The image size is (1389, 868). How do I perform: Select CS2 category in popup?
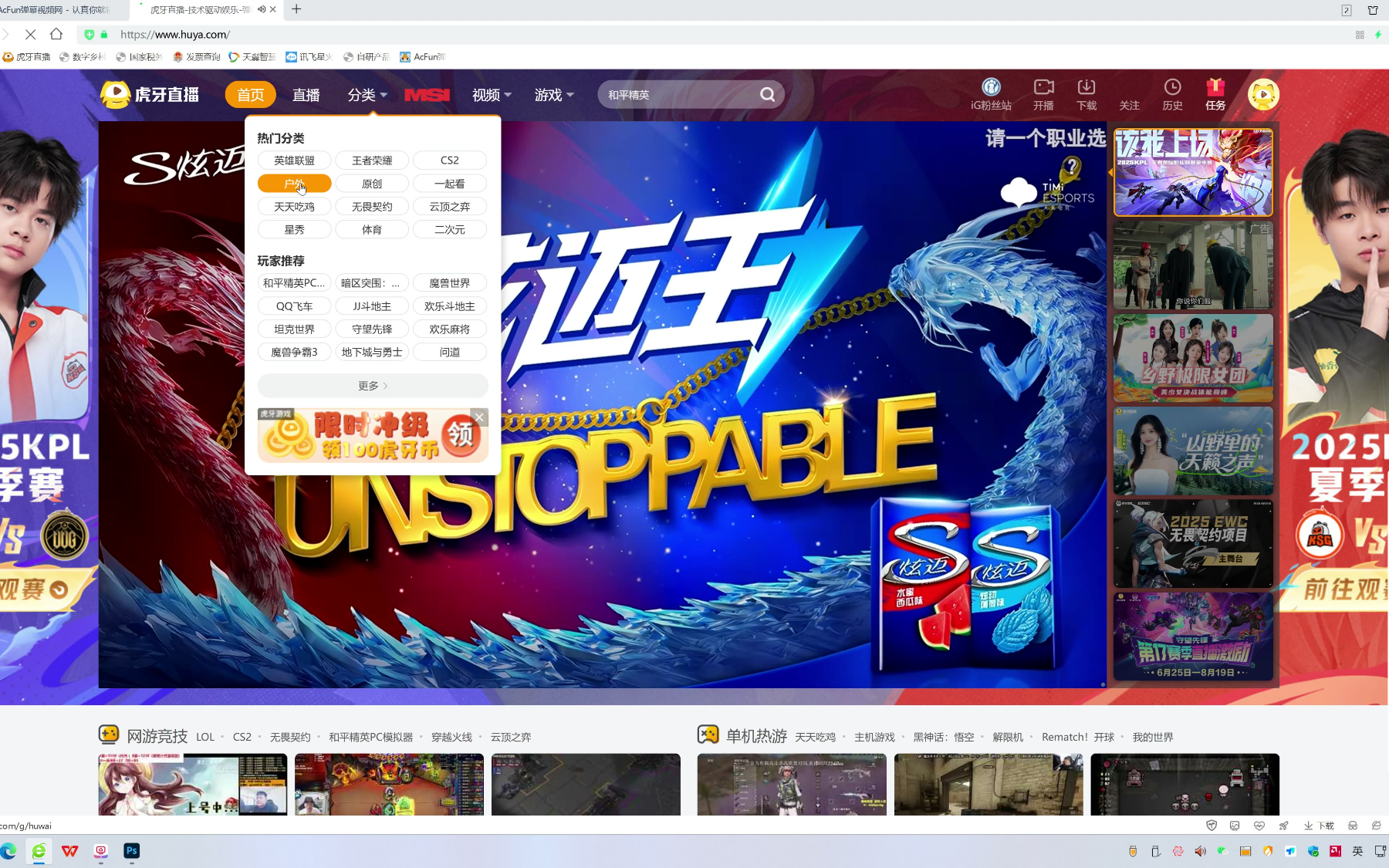(450, 160)
